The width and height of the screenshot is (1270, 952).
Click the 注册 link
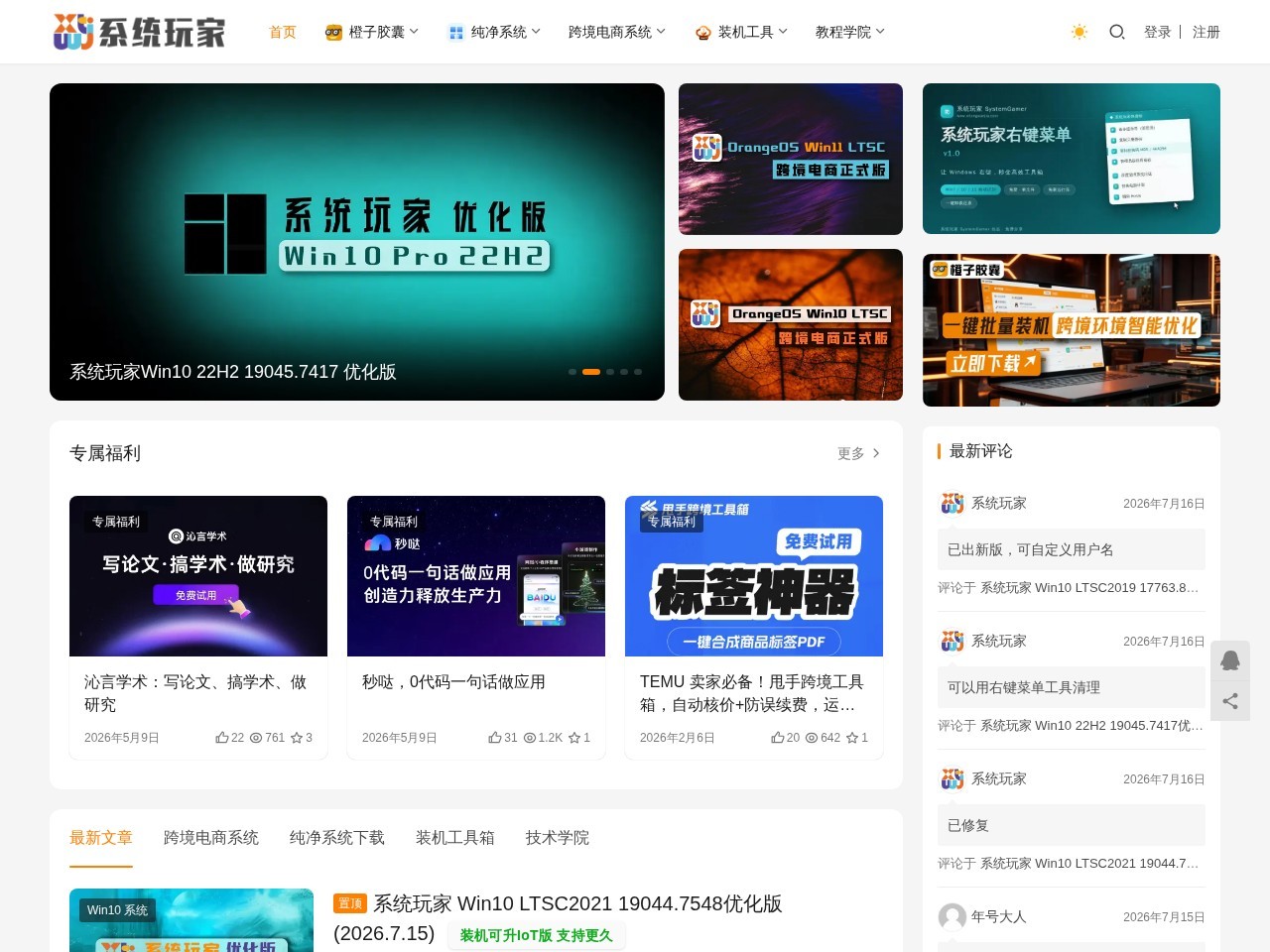[x=1206, y=32]
